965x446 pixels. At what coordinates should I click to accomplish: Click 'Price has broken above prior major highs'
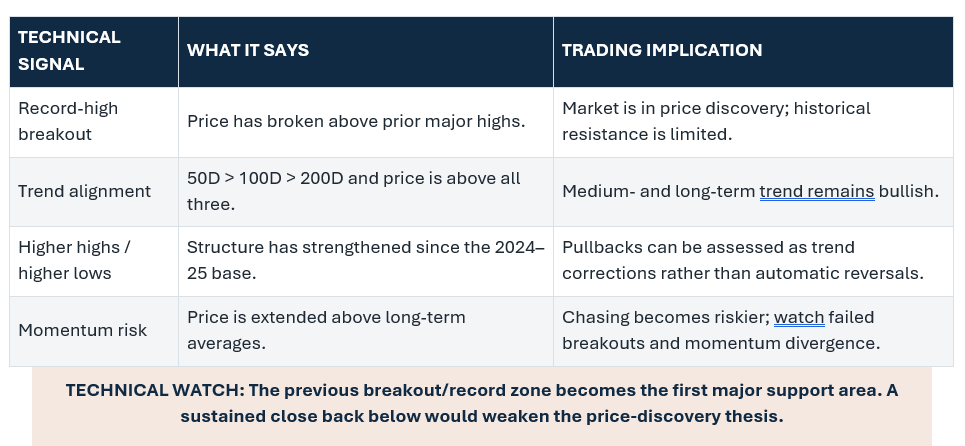pos(356,121)
